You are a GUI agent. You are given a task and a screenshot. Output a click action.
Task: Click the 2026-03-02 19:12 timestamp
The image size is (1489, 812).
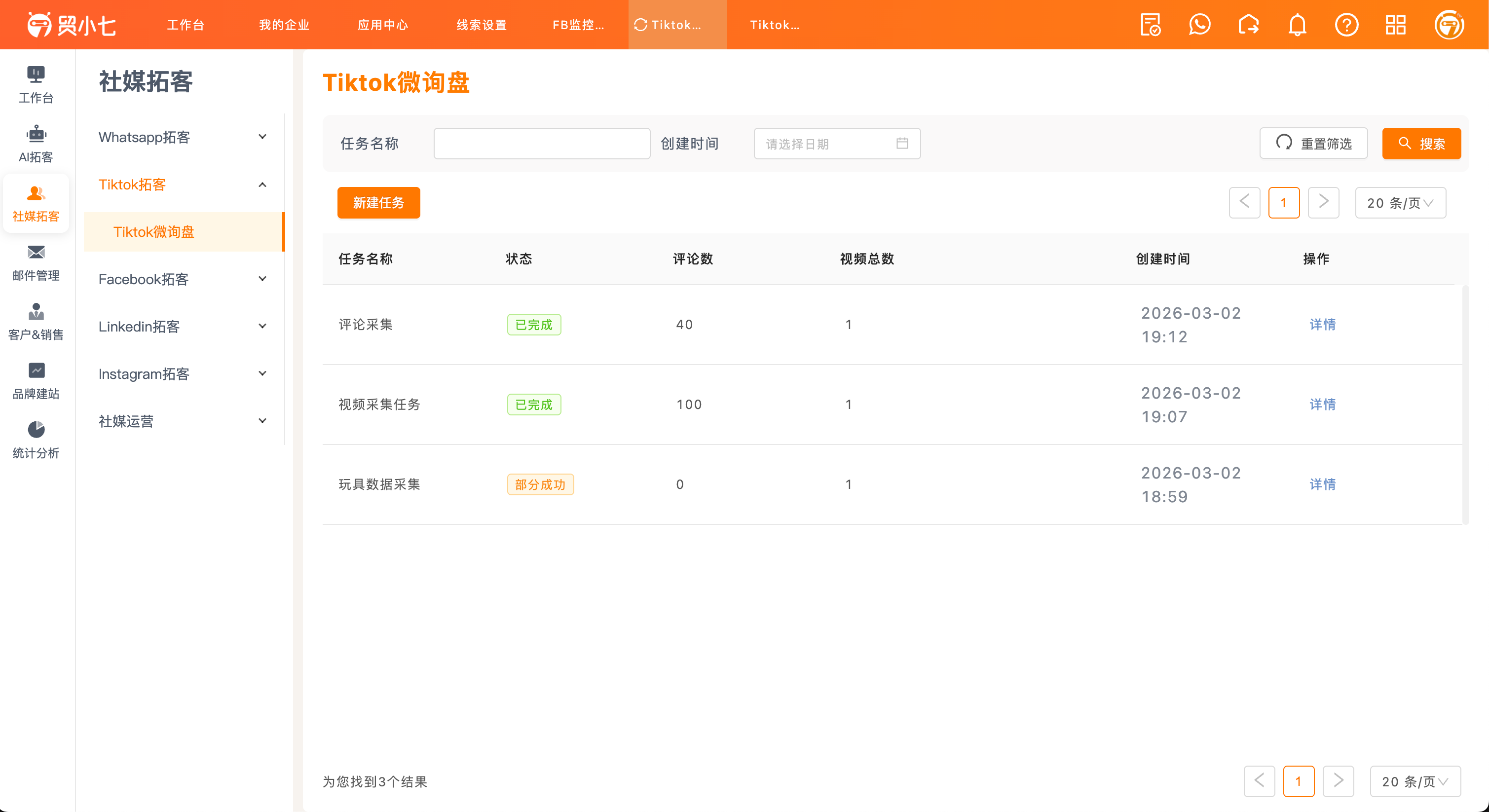[x=1191, y=324]
